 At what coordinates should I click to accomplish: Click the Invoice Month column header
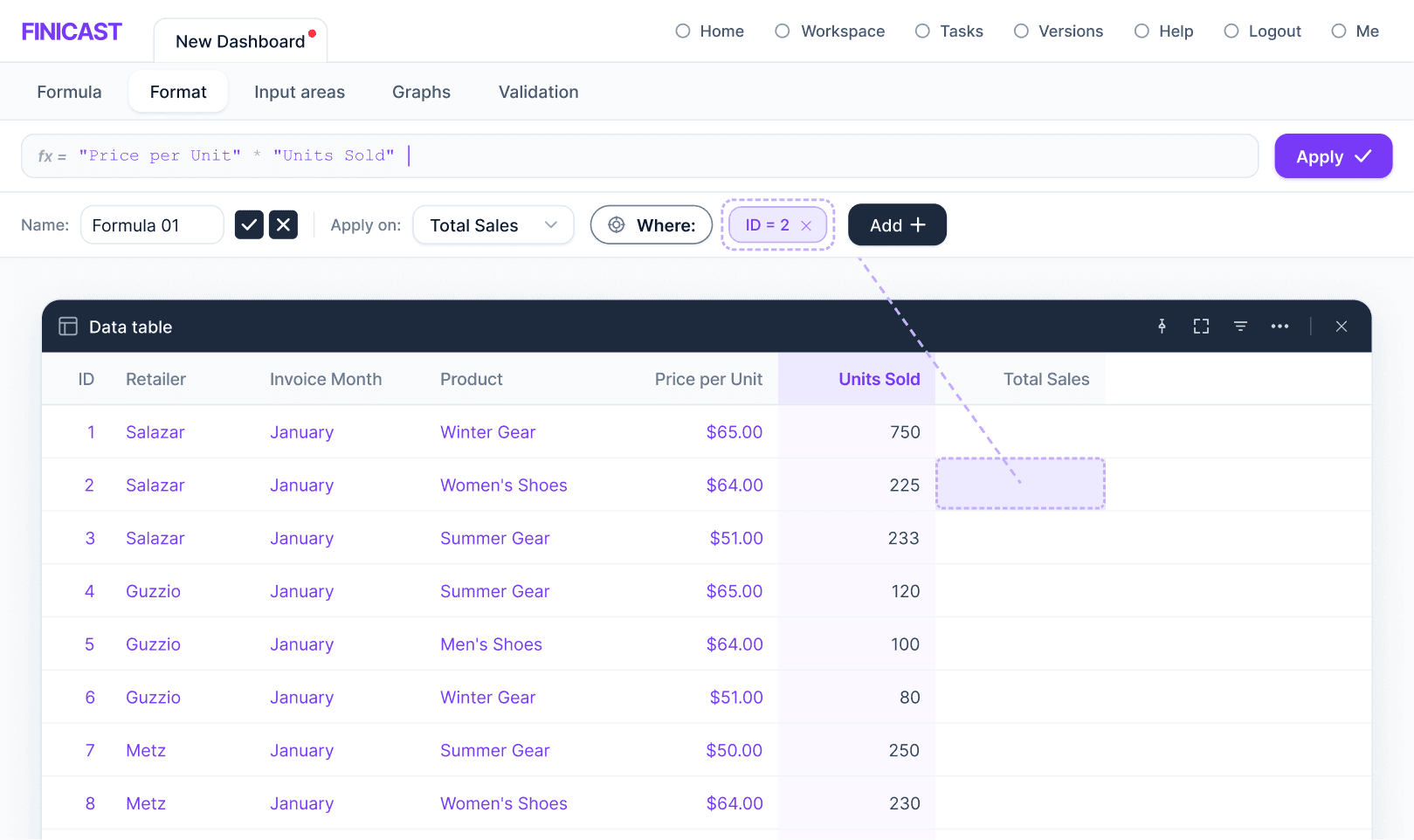pyautogui.click(x=326, y=379)
